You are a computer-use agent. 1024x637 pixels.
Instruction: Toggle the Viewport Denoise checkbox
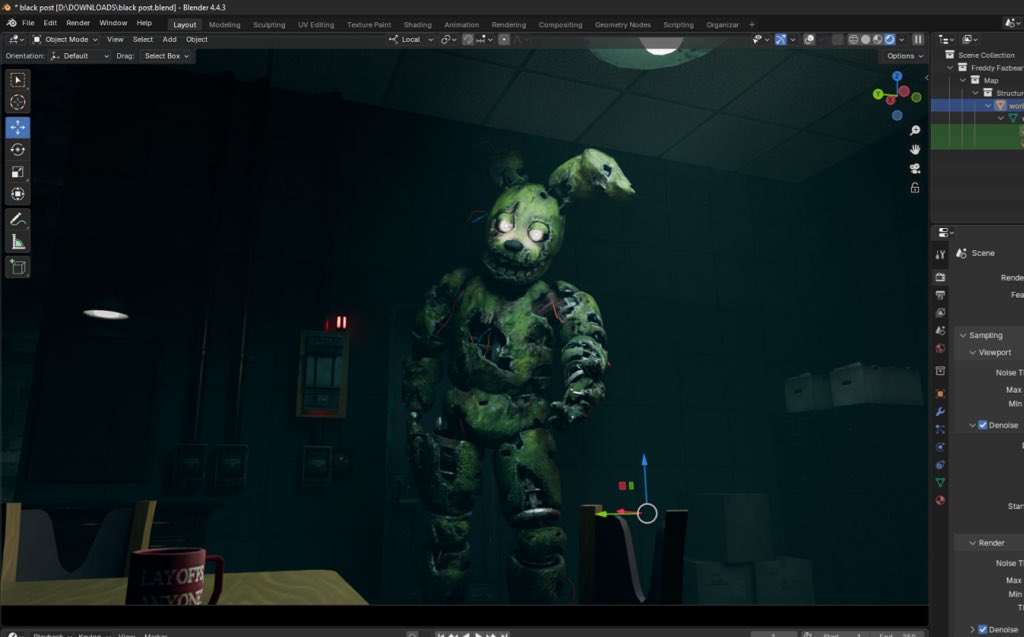982,425
